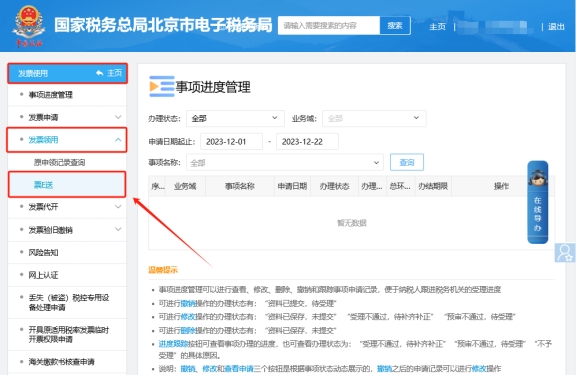Click the tax bureau emblem logo
Image resolution: width=576 pixels, height=375 pixels.
click(29, 26)
